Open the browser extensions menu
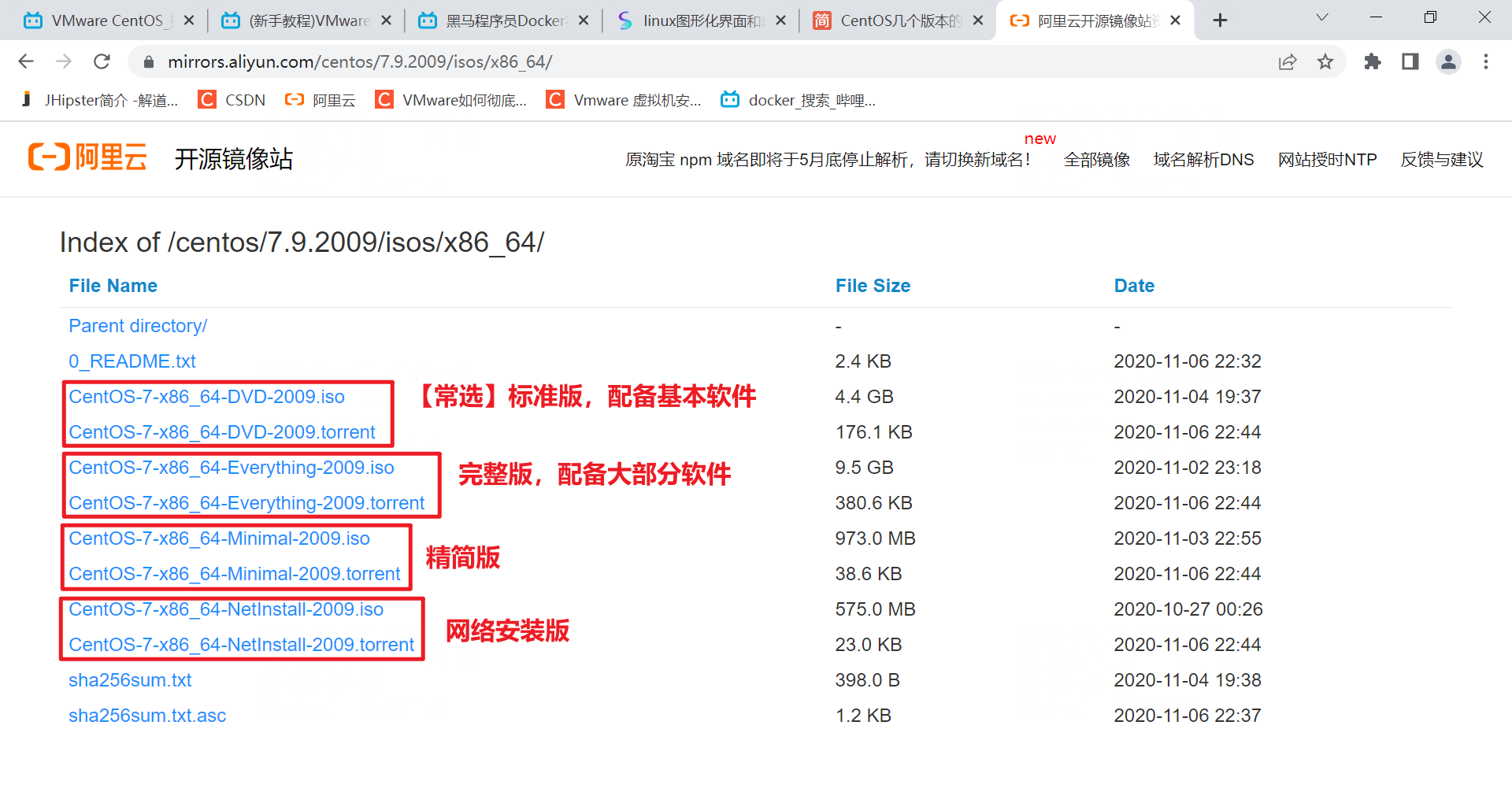 click(1373, 61)
